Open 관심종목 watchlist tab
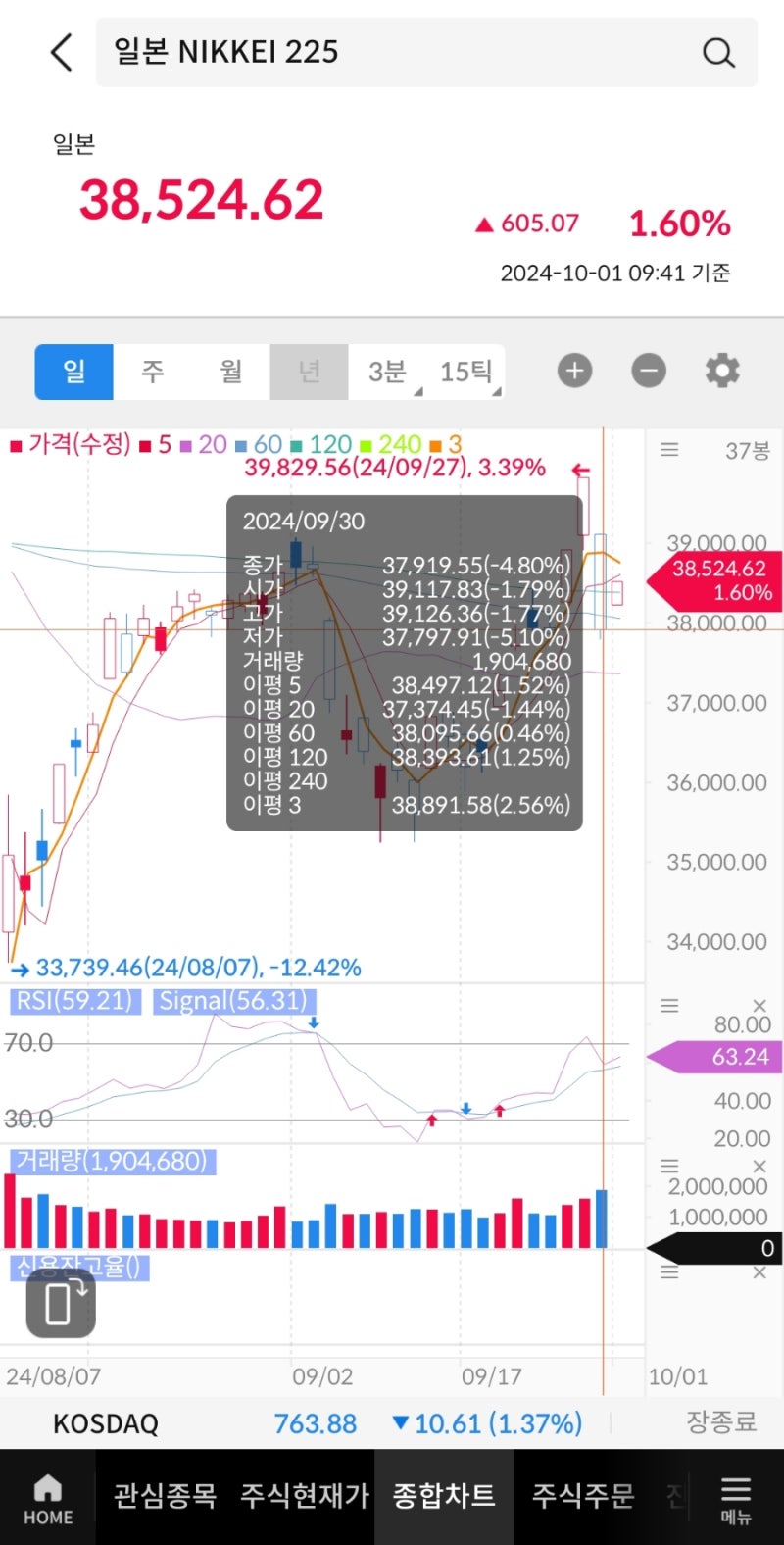The width and height of the screenshot is (784, 1545). click(x=165, y=1496)
